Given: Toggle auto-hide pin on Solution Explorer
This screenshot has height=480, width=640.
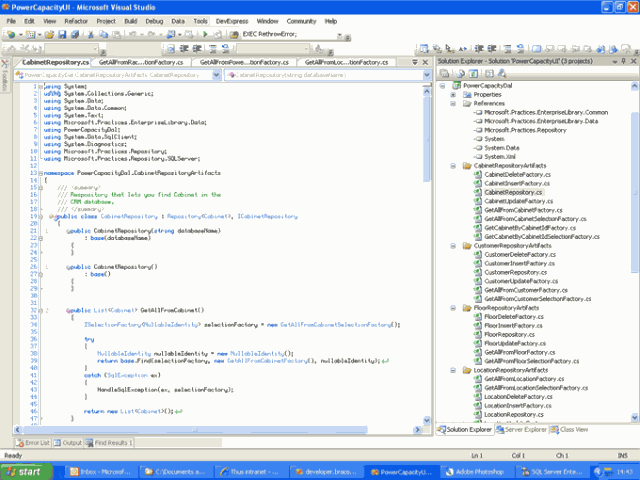Looking at the screenshot, I should point(624,61).
